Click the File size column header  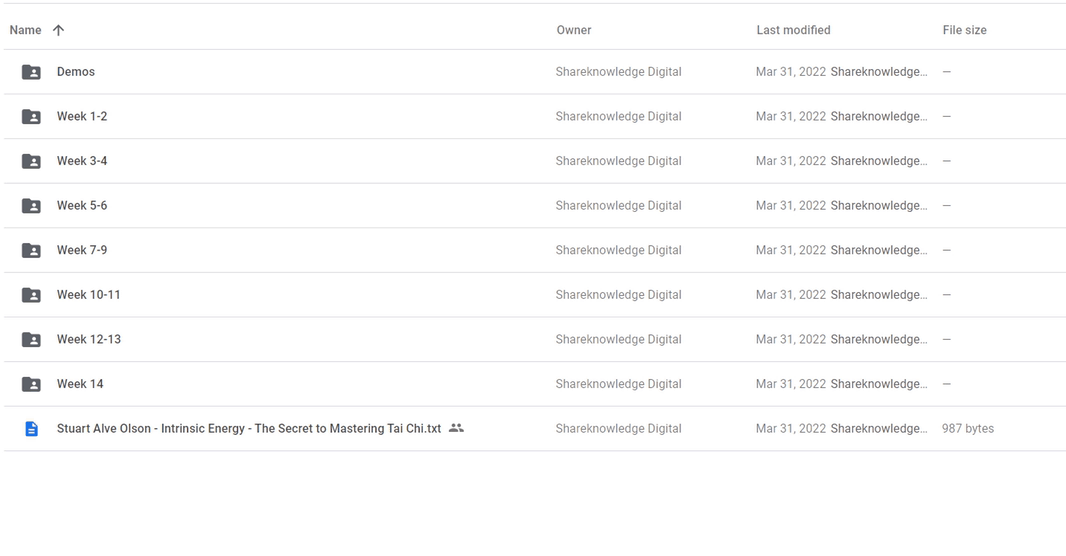964,30
